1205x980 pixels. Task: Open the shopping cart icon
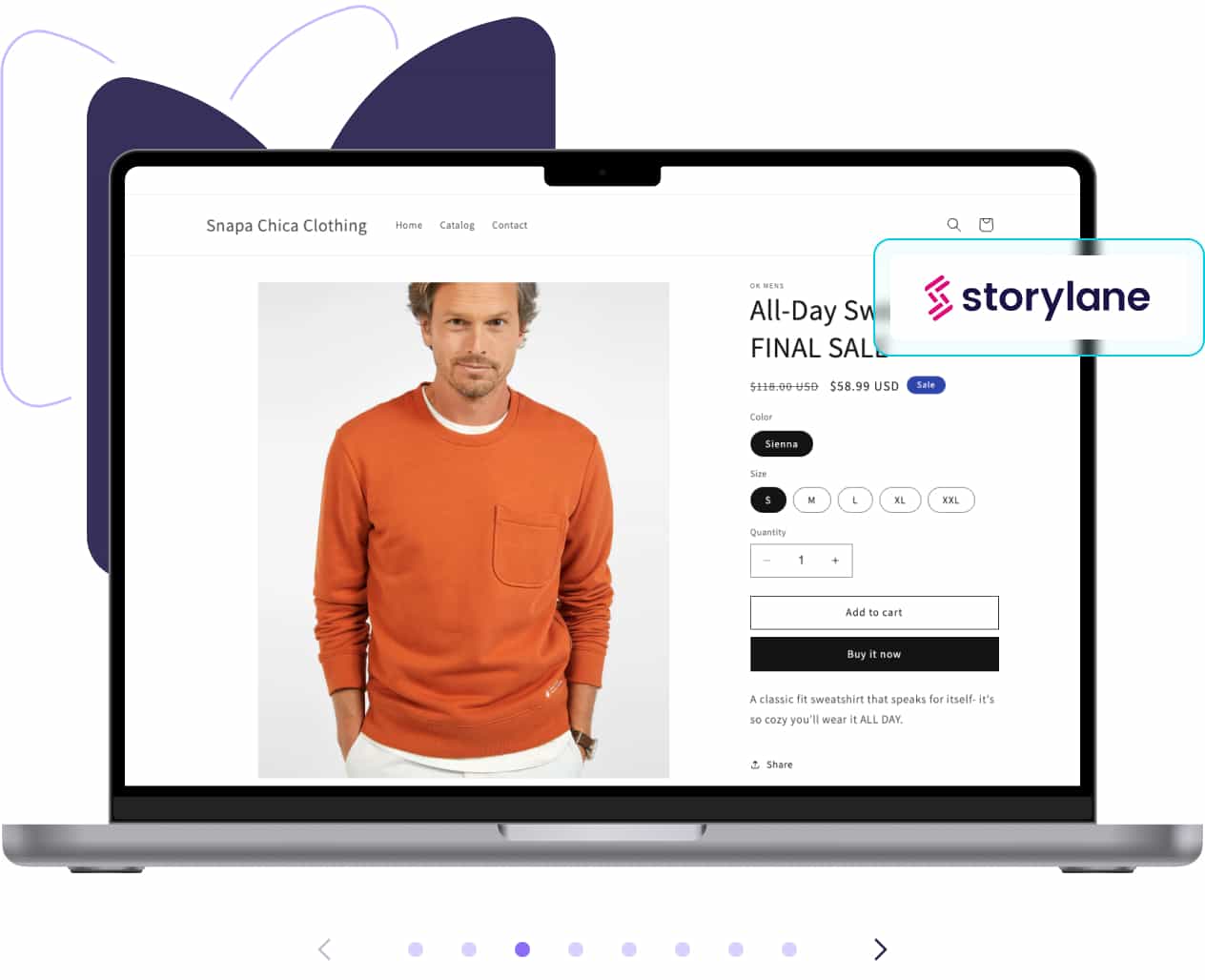point(986,225)
